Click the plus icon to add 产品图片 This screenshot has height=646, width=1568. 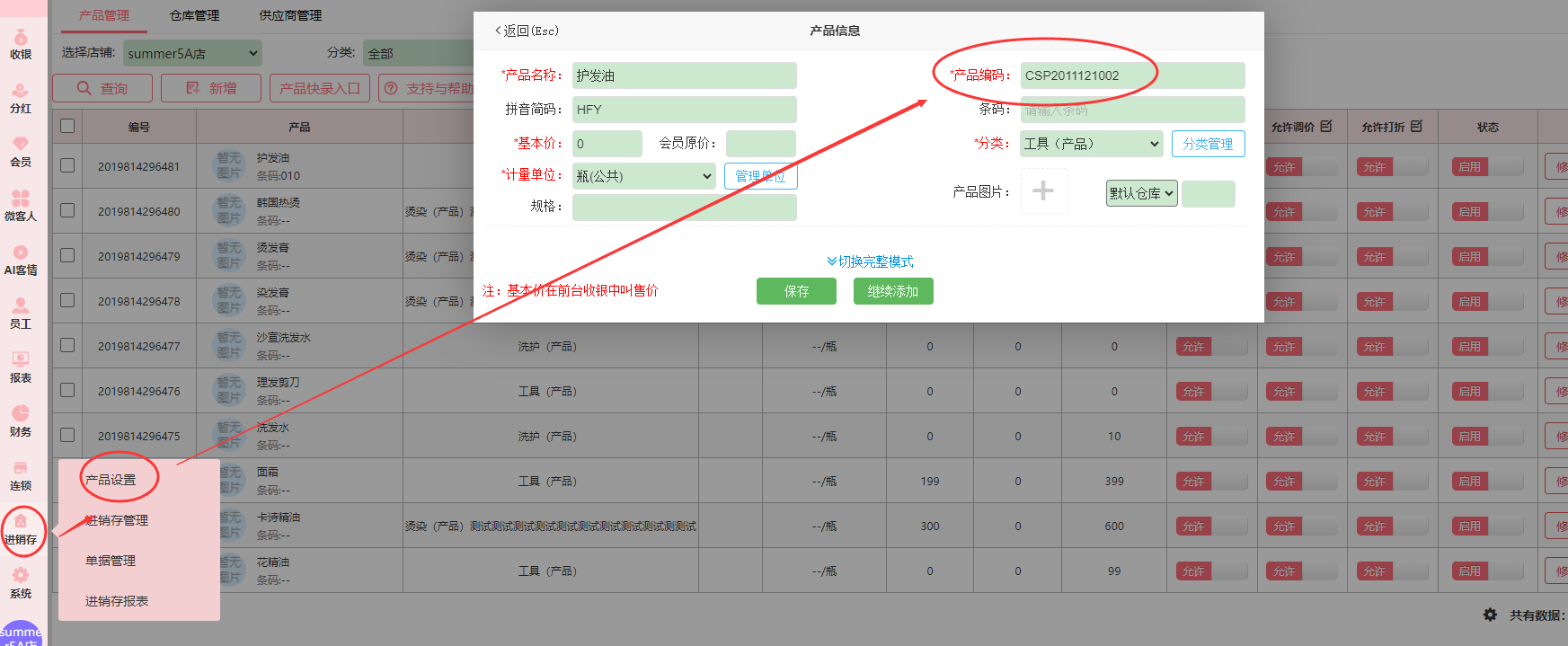pos(1043,190)
